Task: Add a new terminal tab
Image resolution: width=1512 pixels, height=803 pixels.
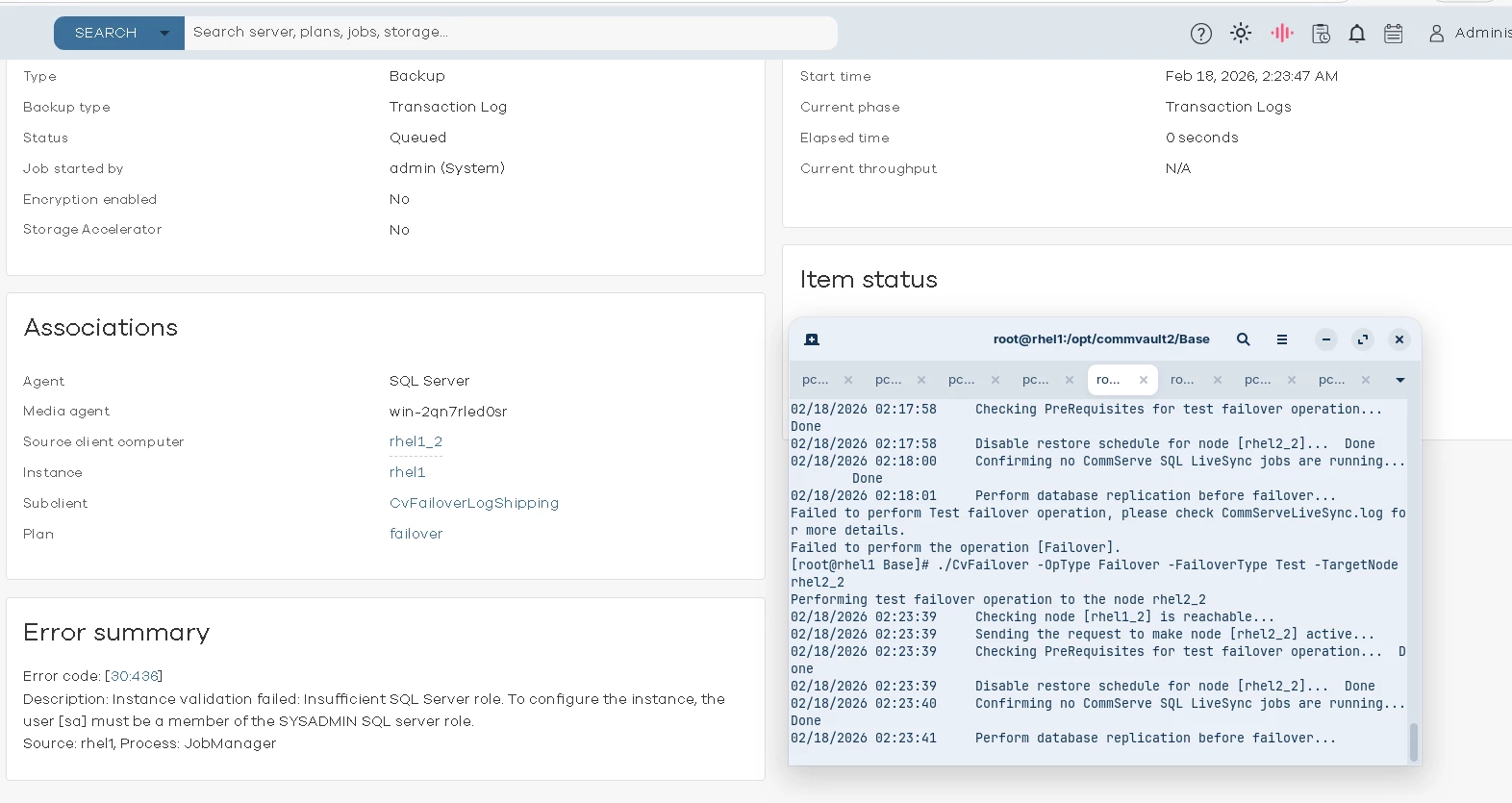Action: pyautogui.click(x=812, y=339)
